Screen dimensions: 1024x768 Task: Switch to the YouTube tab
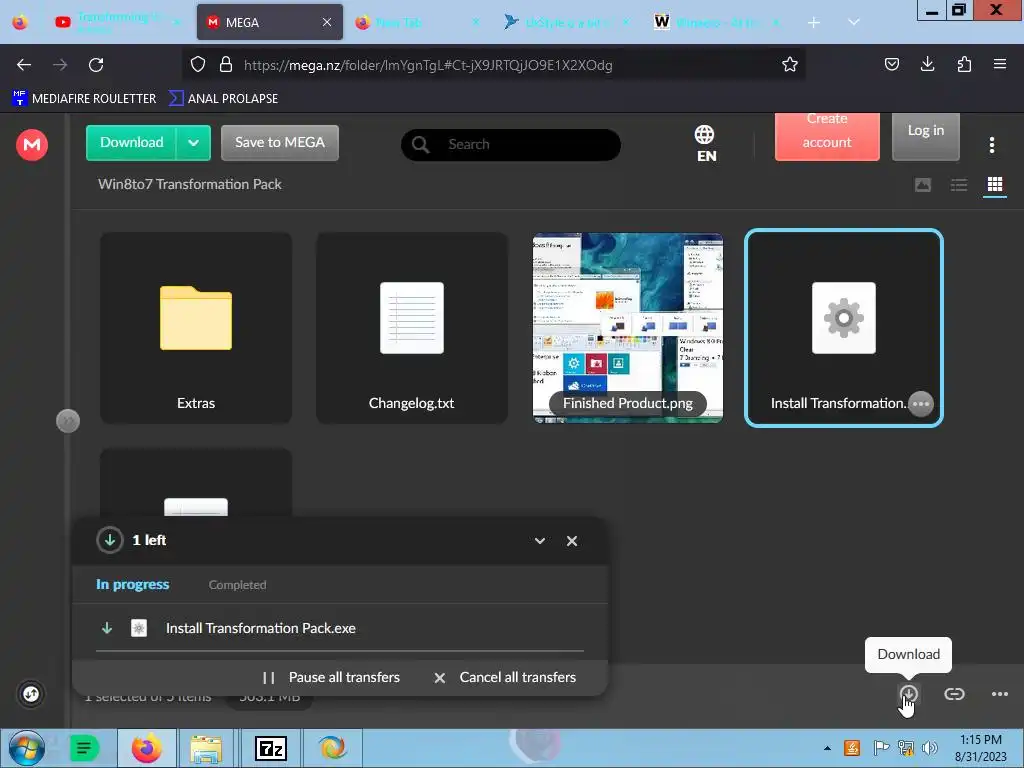tap(118, 22)
